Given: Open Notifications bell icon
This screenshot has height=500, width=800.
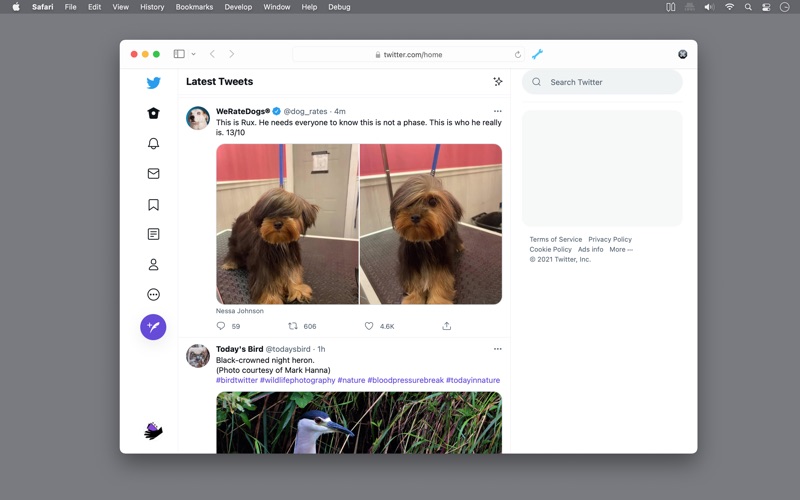Looking at the screenshot, I should [x=153, y=143].
